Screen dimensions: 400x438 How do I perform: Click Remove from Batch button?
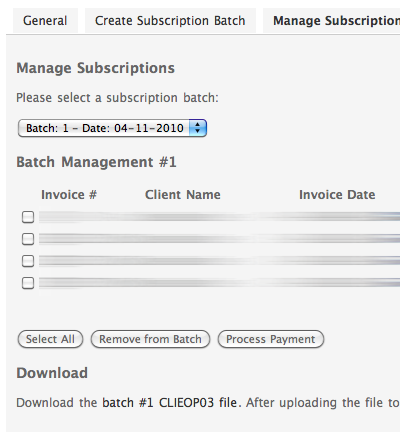[150, 339]
